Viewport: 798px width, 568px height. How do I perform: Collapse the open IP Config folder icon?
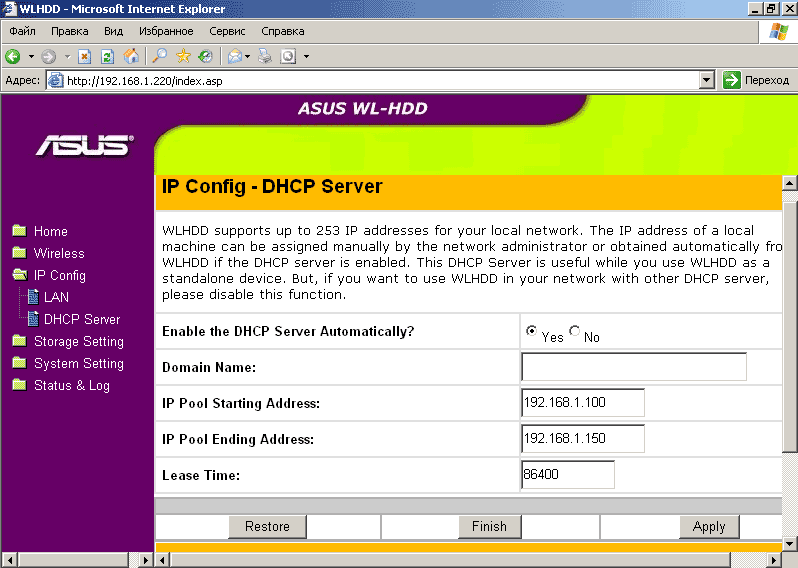point(20,275)
